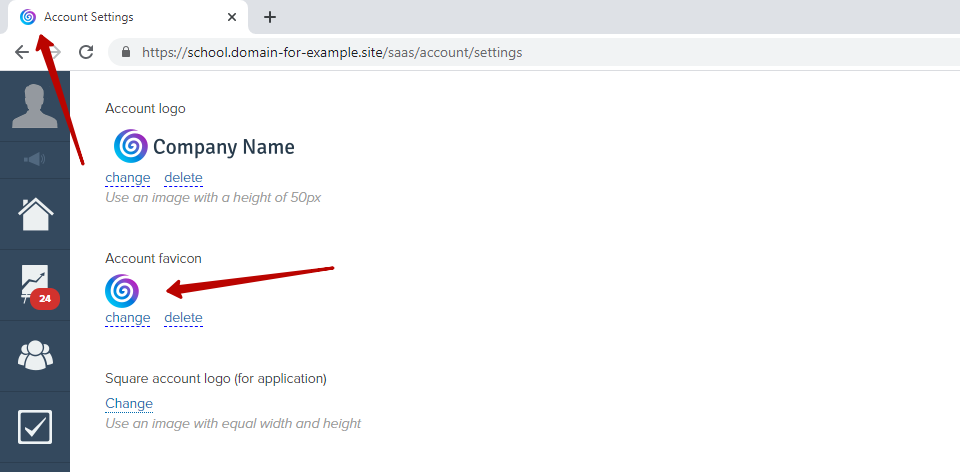Click change under Account logo
The height and width of the screenshot is (472, 960).
[x=127, y=178]
